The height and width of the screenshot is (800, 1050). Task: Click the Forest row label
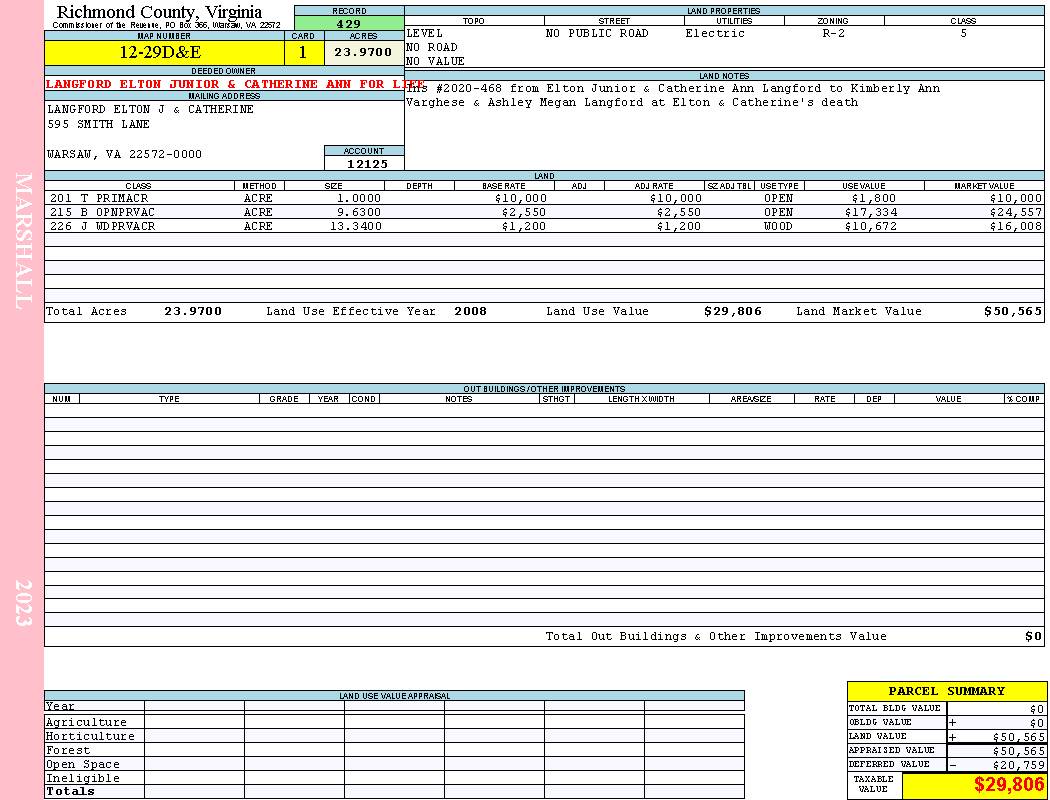pyautogui.click(x=68, y=750)
